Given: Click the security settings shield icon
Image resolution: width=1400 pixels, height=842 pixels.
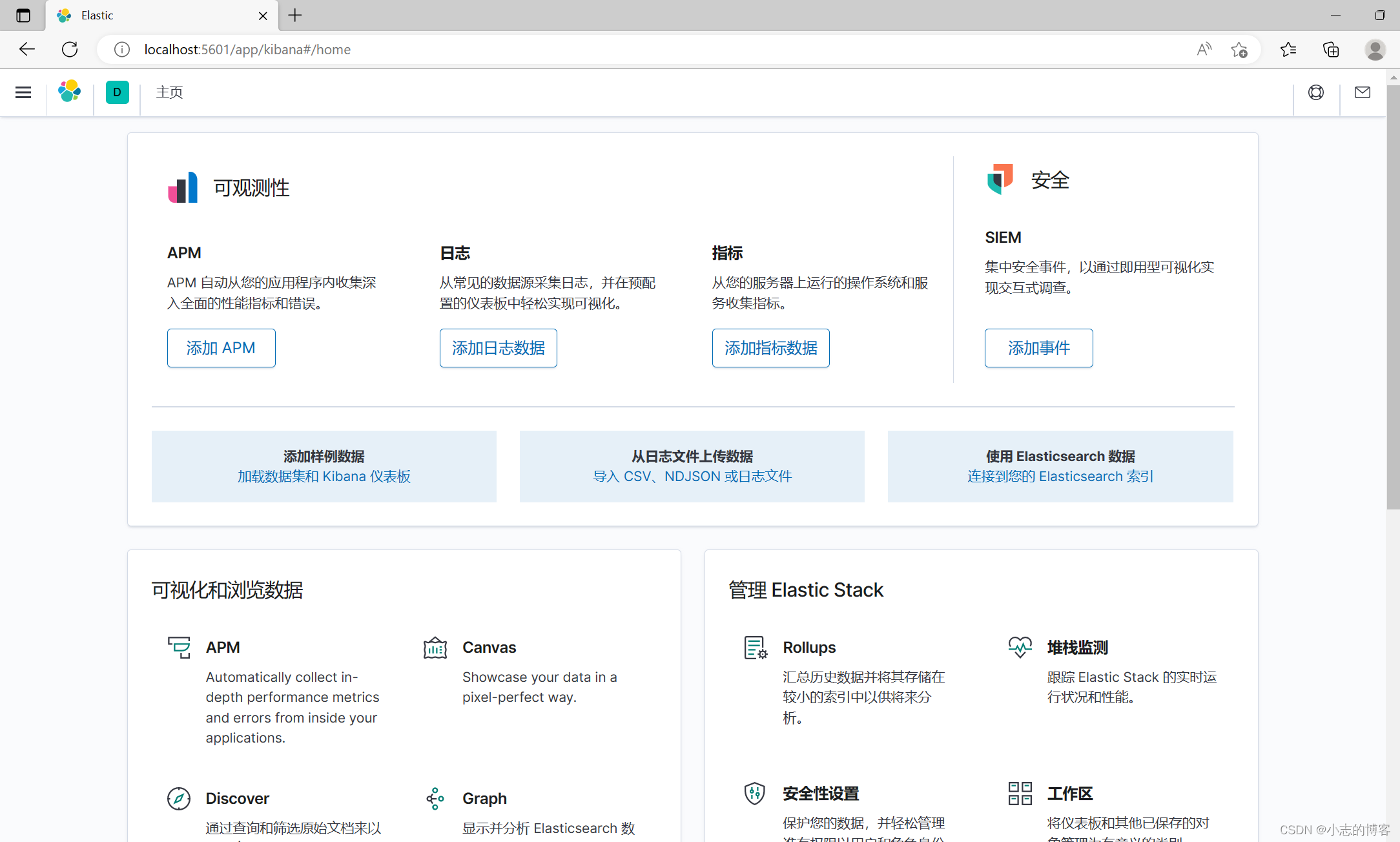Looking at the screenshot, I should 755,794.
